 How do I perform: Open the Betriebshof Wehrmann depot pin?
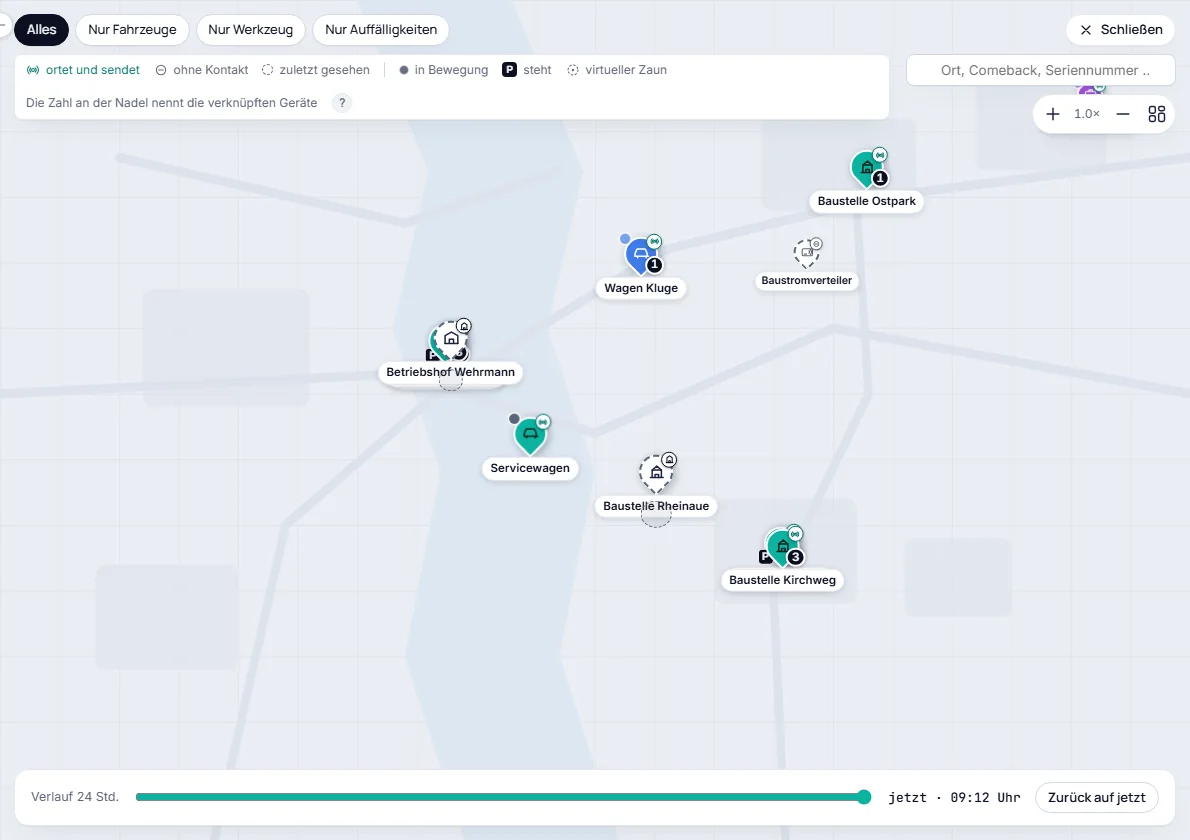[451, 340]
